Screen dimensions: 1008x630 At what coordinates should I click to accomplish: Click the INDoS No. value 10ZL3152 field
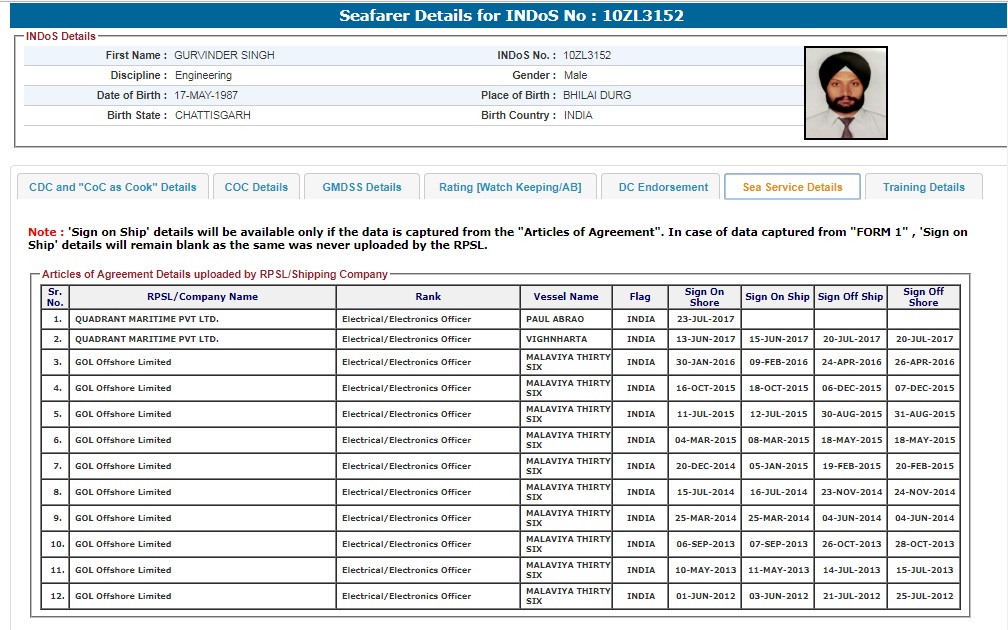point(587,55)
